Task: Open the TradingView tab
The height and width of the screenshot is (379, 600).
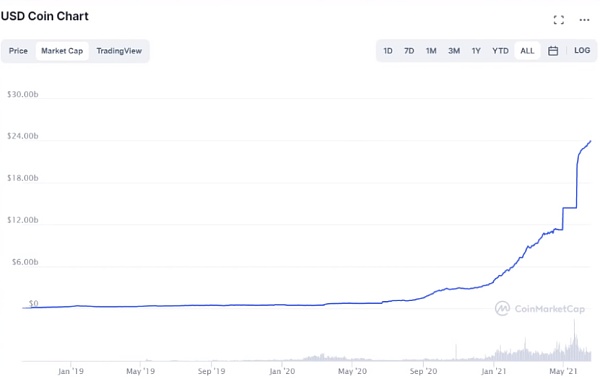Action: pos(119,51)
